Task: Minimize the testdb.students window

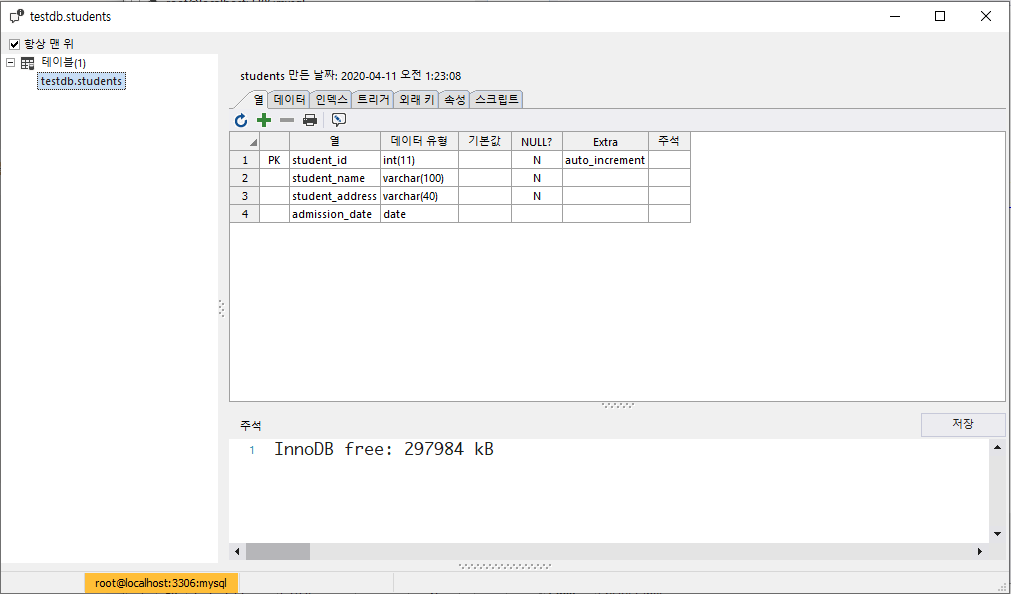Action: click(x=895, y=16)
